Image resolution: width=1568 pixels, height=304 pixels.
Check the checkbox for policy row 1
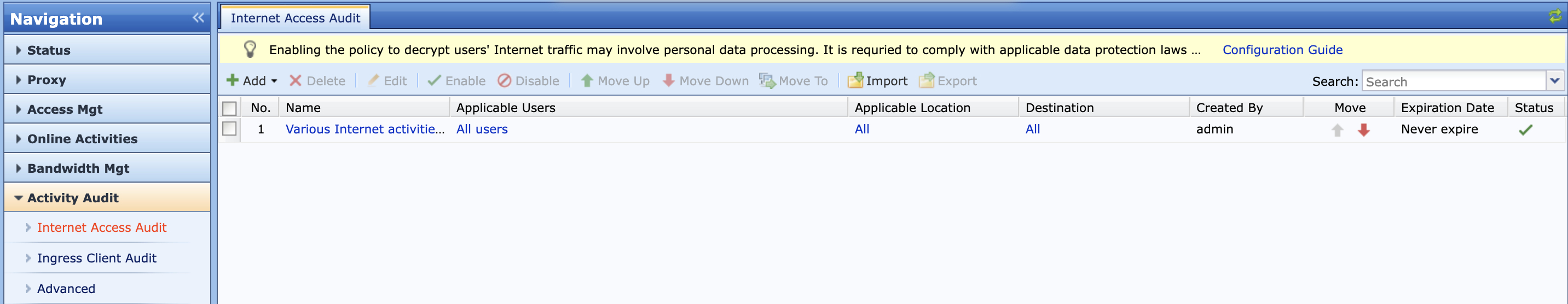coord(229,129)
